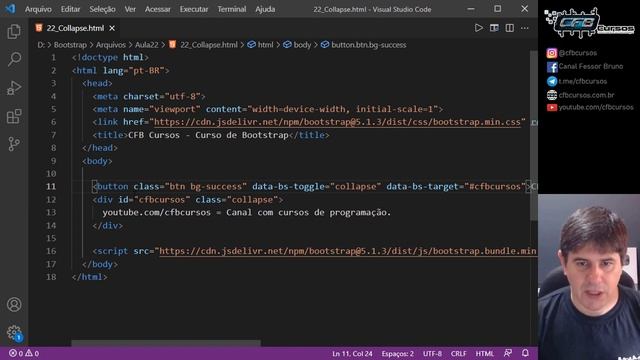Run the code with play icon
Image resolution: width=640 pixels, height=360 pixels.
point(478,28)
